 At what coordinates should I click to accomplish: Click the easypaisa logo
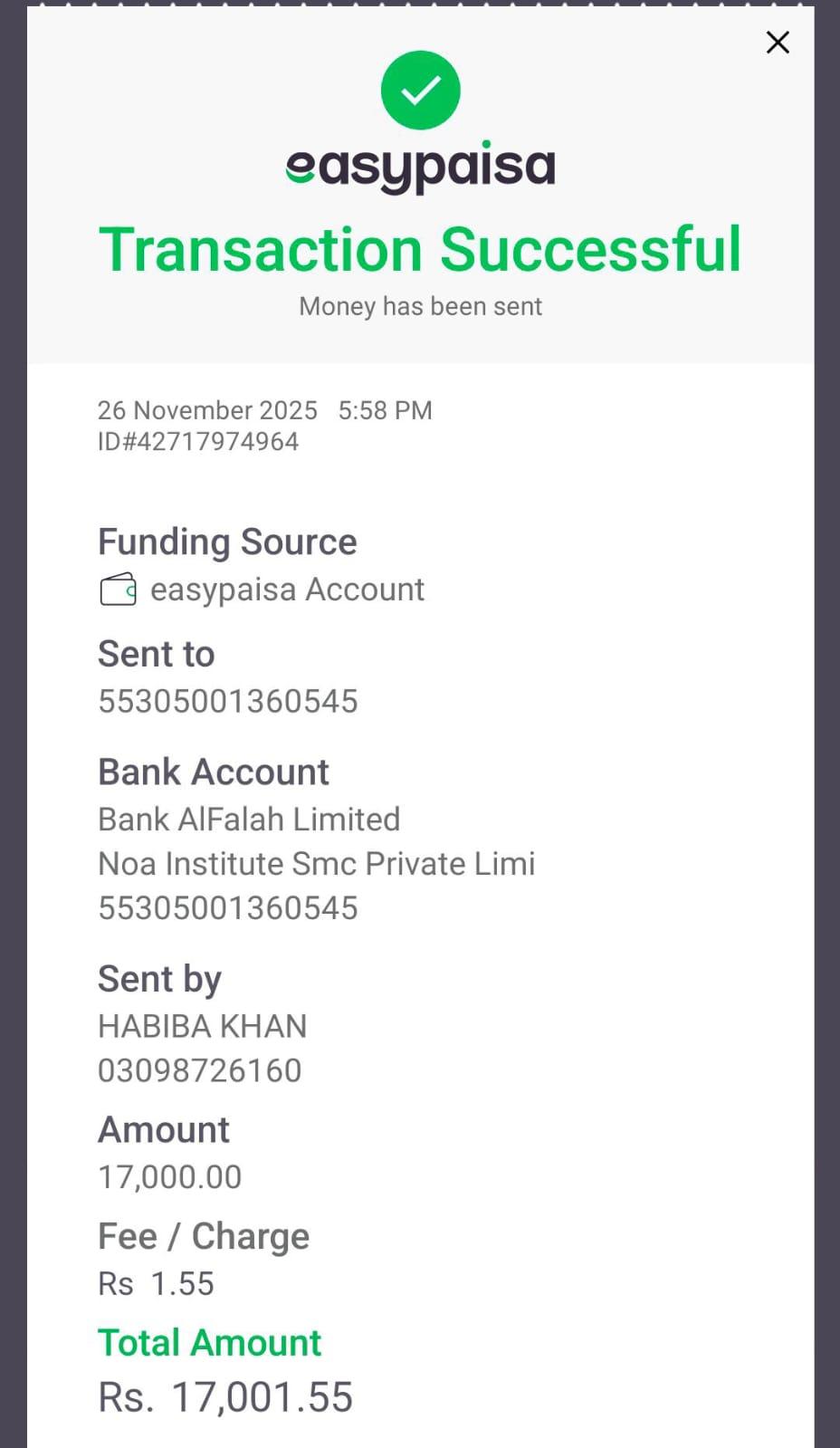(x=420, y=168)
